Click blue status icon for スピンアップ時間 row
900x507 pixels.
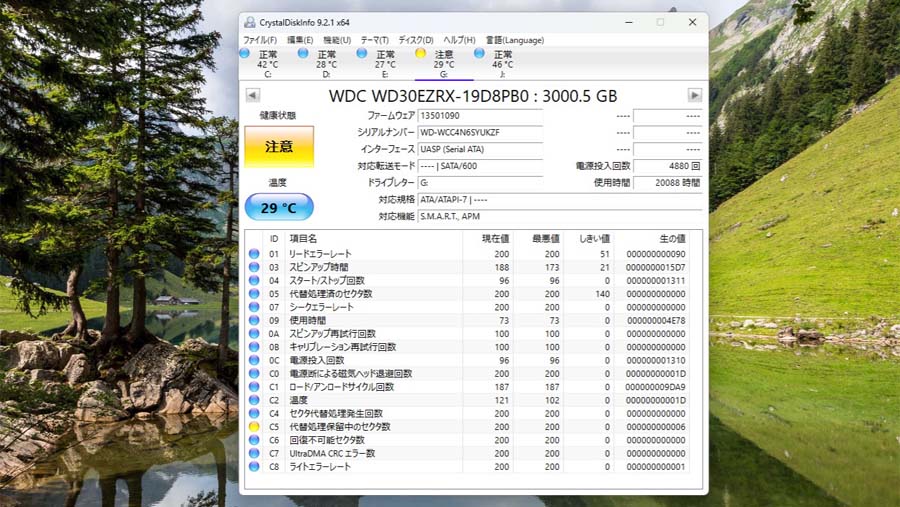[254, 267]
